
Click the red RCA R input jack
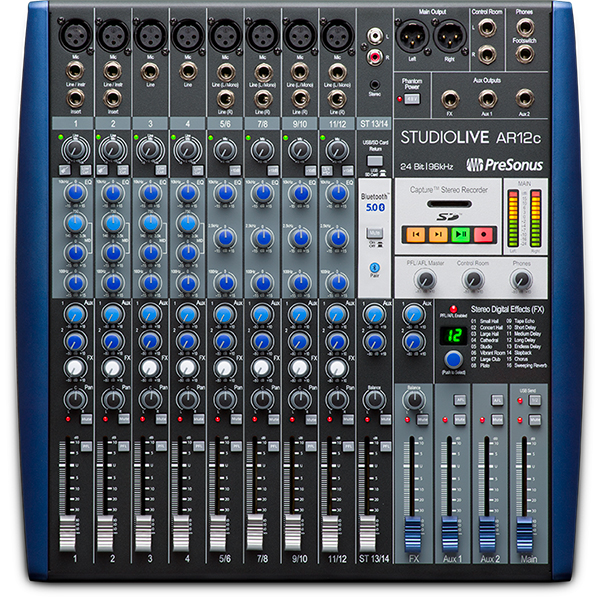pos(375,57)
